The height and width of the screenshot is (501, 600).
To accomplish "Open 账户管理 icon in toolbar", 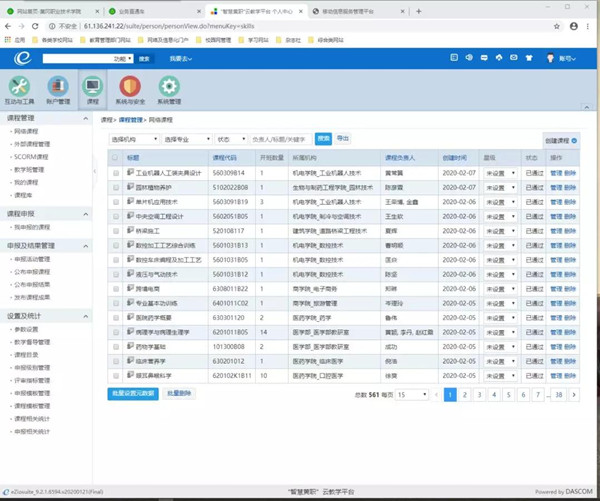I will [x=57, y=89].
